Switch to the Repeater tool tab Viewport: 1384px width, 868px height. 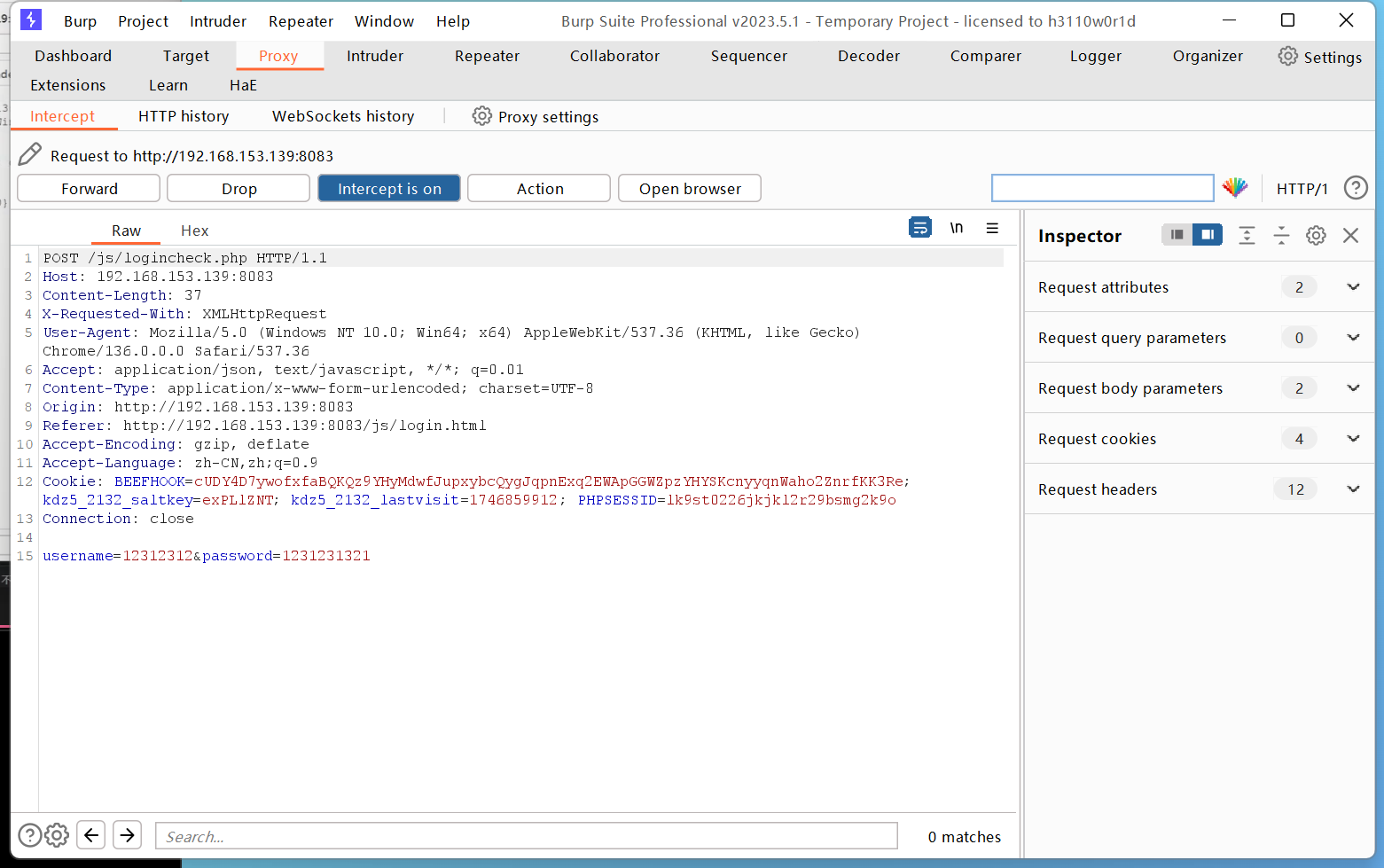click(x=487, y=56)
